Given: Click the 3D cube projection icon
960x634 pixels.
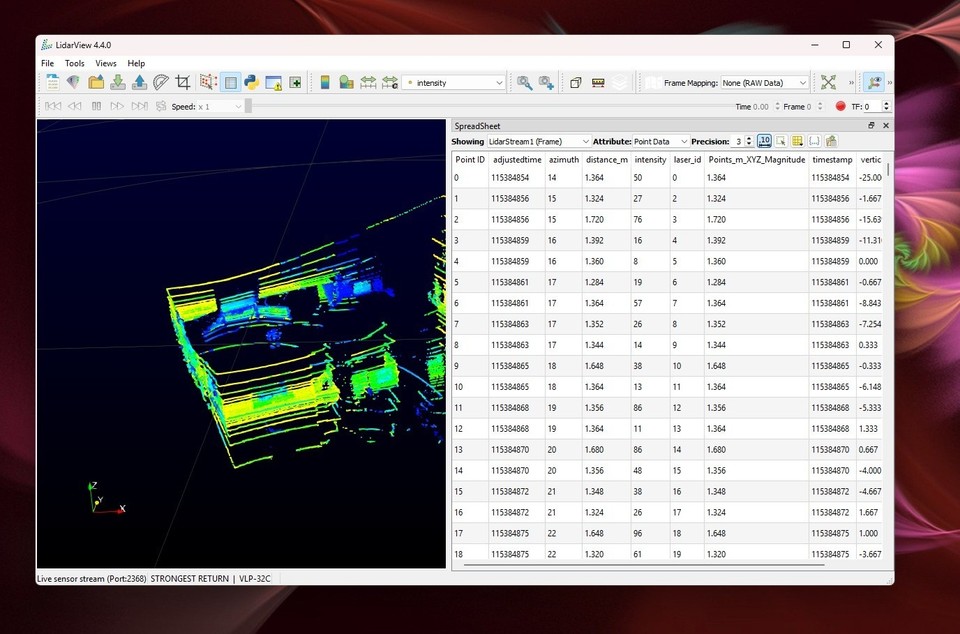Looking at the screenshot, I should click(x=576, y=83).
